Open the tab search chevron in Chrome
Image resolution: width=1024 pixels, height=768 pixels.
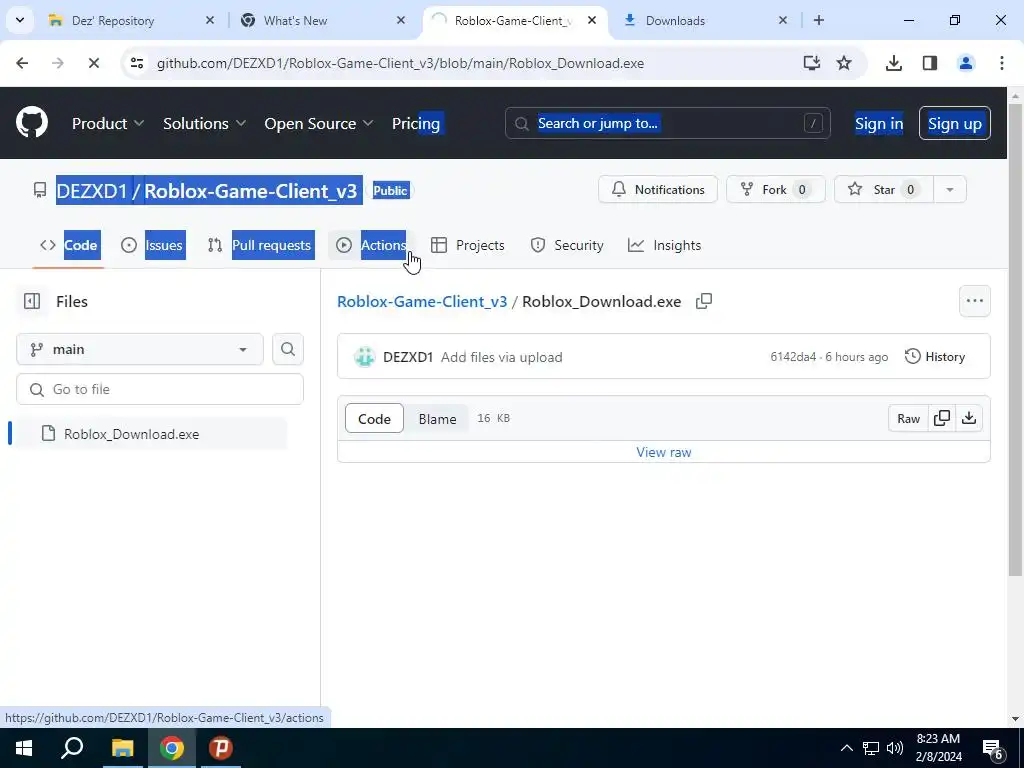click(x=20, y=20)
